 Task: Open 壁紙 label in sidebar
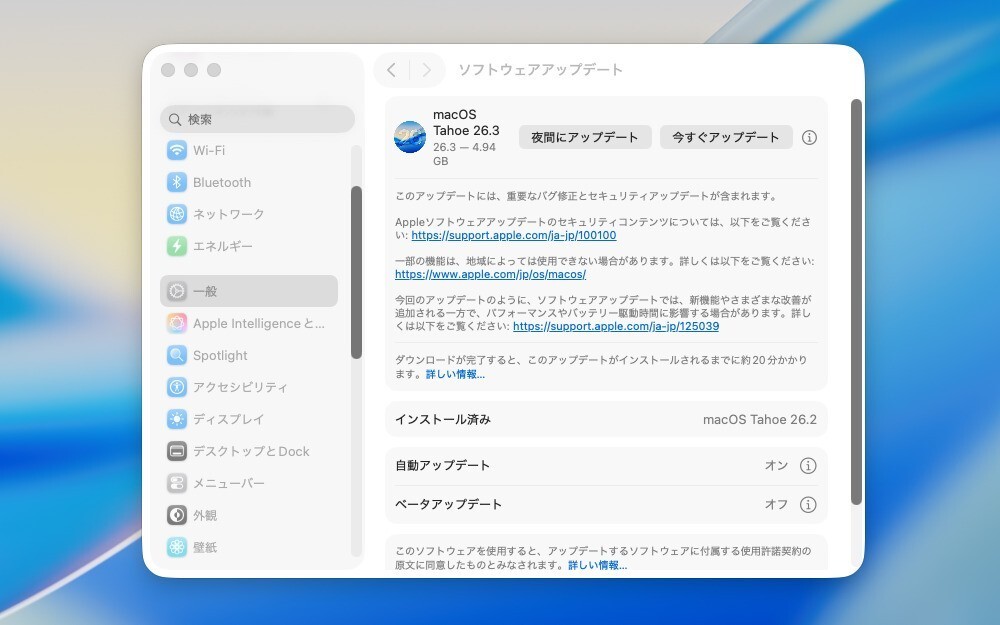[205, 547]
